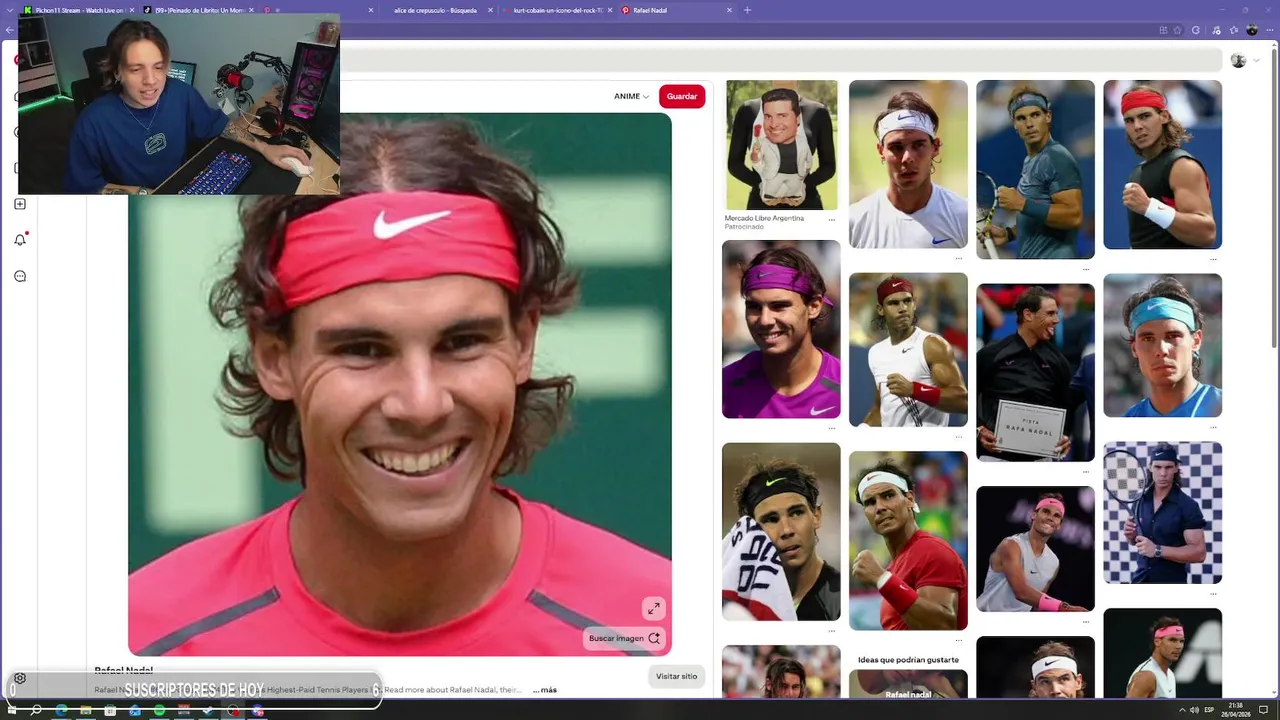The height and width of the screenshot is (720, 1280).
Task: Expand description with the más link
Action: pos(545,690)
